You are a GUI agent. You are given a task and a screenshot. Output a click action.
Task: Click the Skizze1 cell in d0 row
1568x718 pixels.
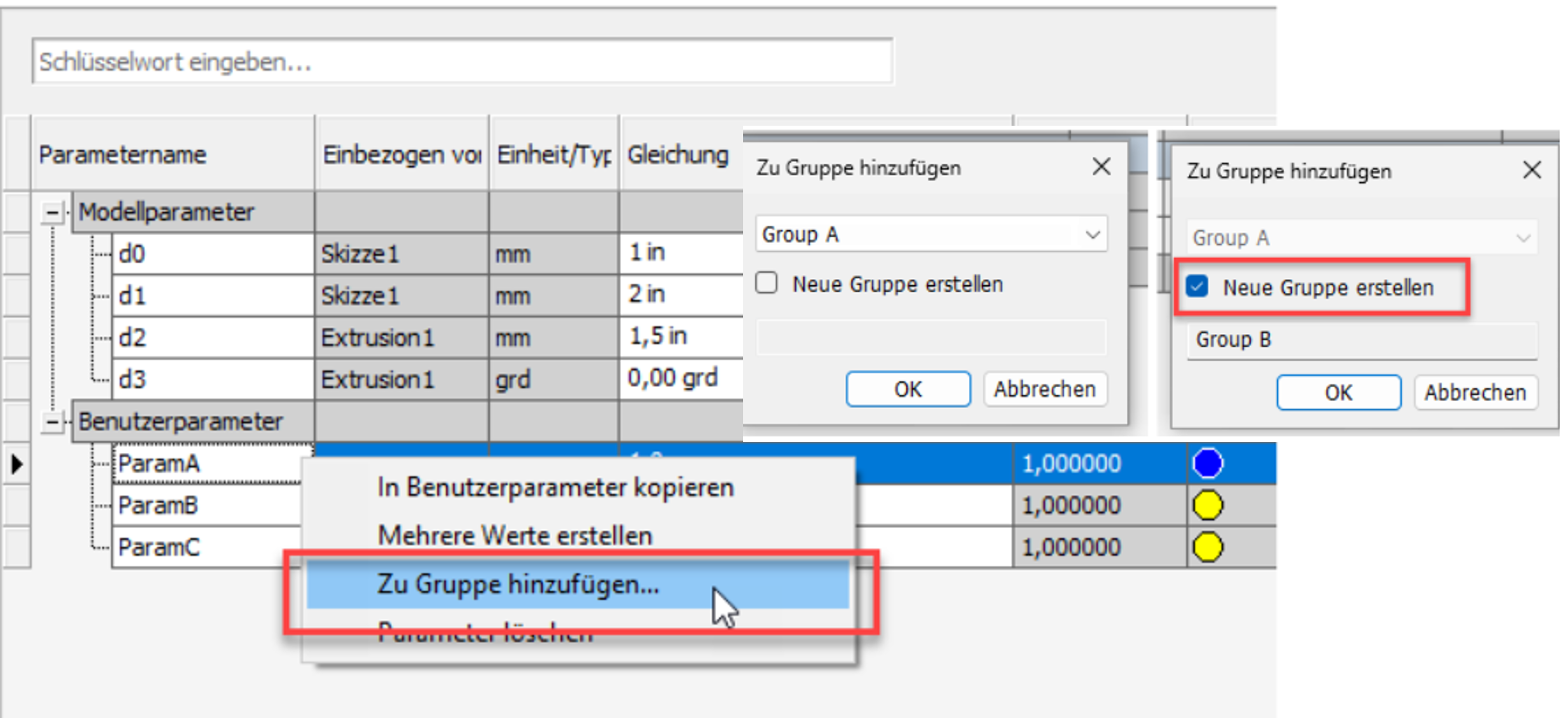402,254
